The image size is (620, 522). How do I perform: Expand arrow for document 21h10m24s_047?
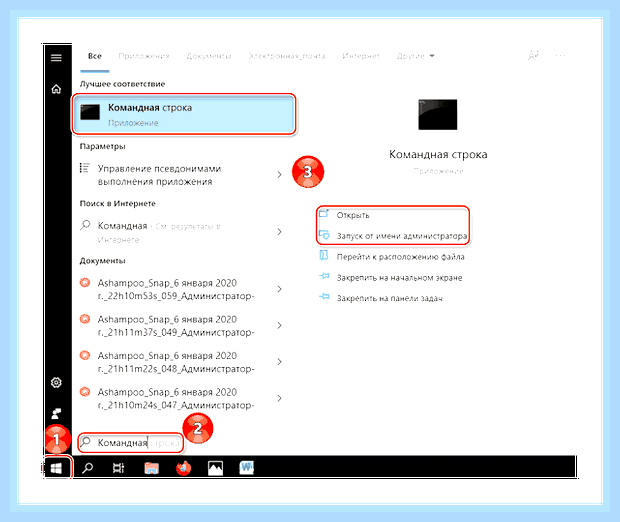pyautogui.click(x=279, y=398)
